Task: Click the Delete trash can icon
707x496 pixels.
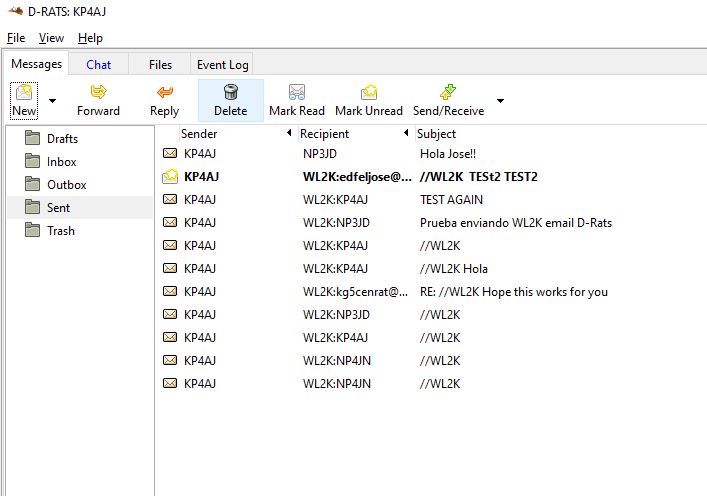Action: point(230,92)
